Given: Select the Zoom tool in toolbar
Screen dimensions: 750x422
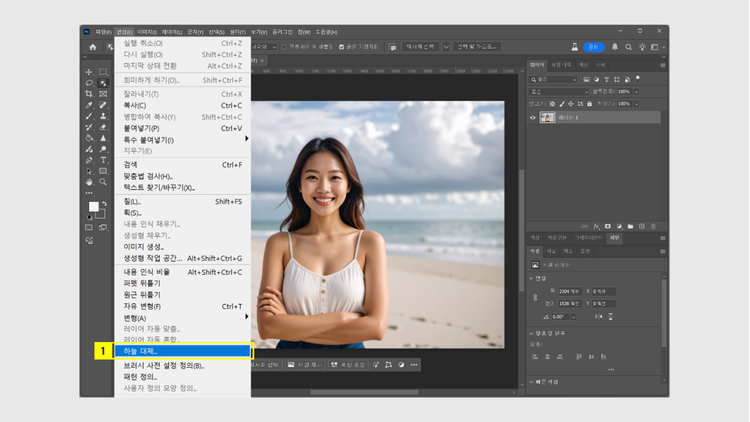Looking at the screenshot, I should click(103, 182).
